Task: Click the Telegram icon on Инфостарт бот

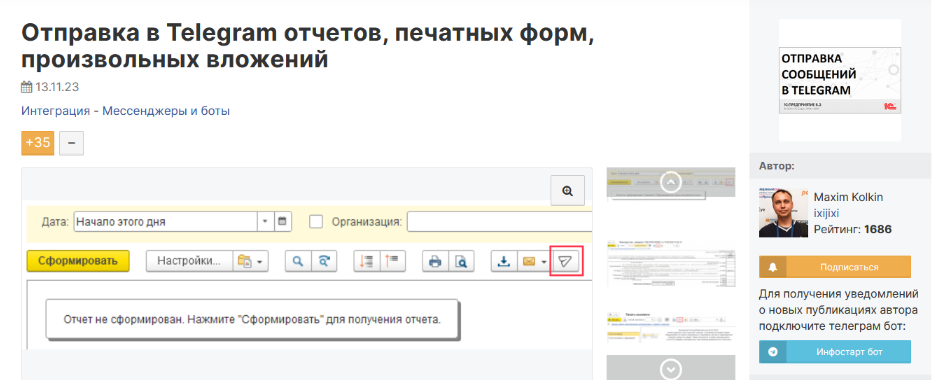Action: pyautogui.click(x=773, y=351)
